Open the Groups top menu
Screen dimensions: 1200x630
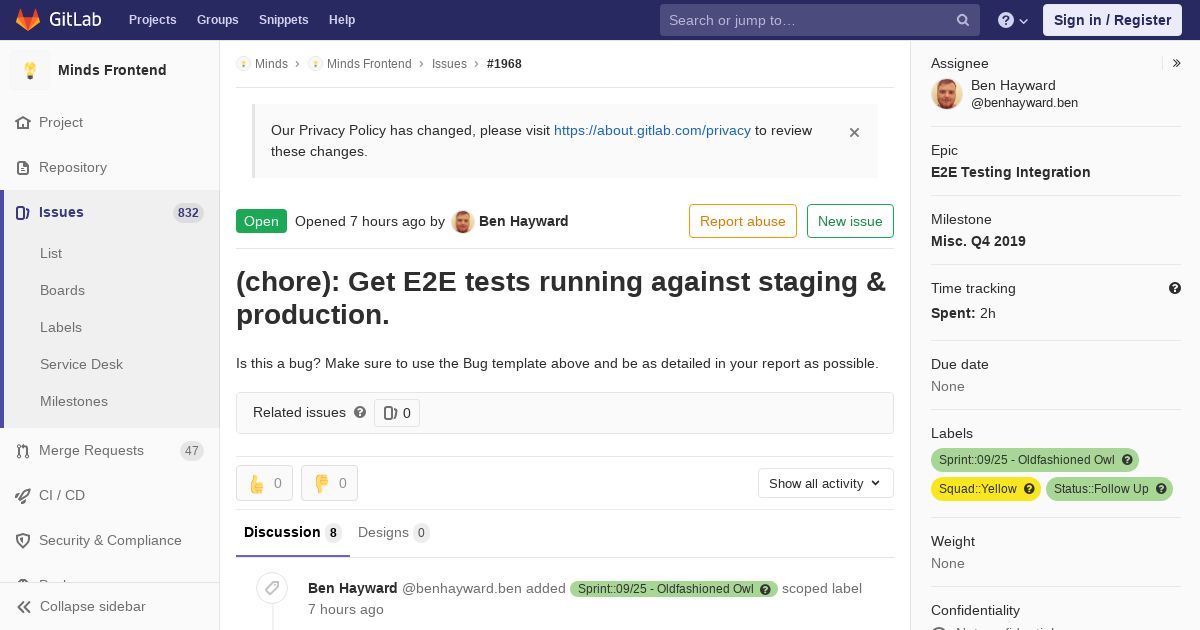point(217,20)
